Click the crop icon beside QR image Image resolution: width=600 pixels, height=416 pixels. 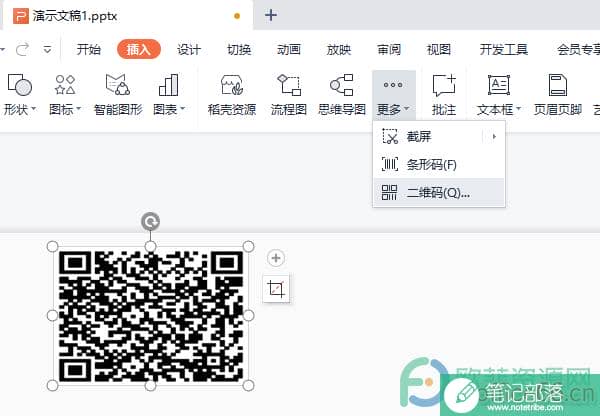tap(276, 289)
